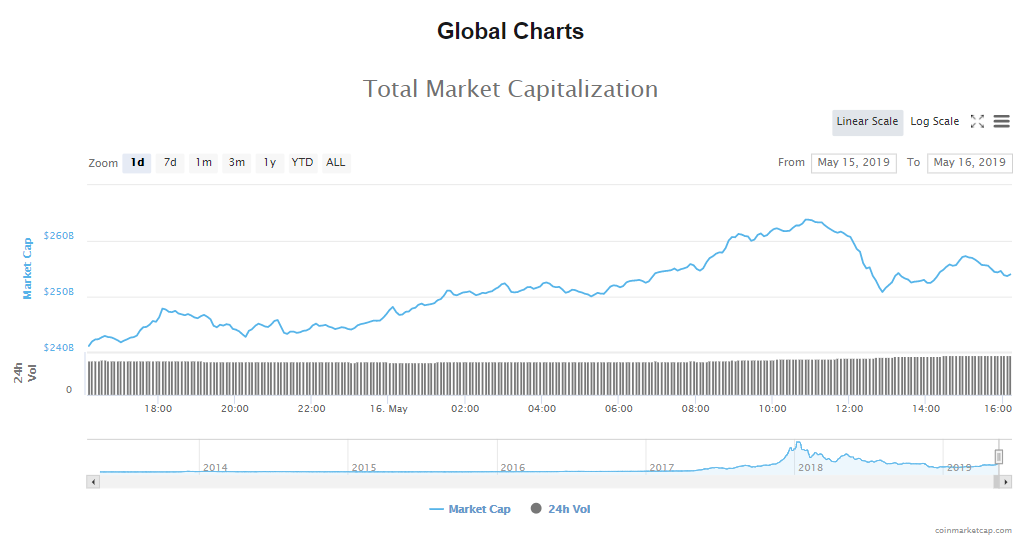Choose the YTD zoom option

click(302, 163)
